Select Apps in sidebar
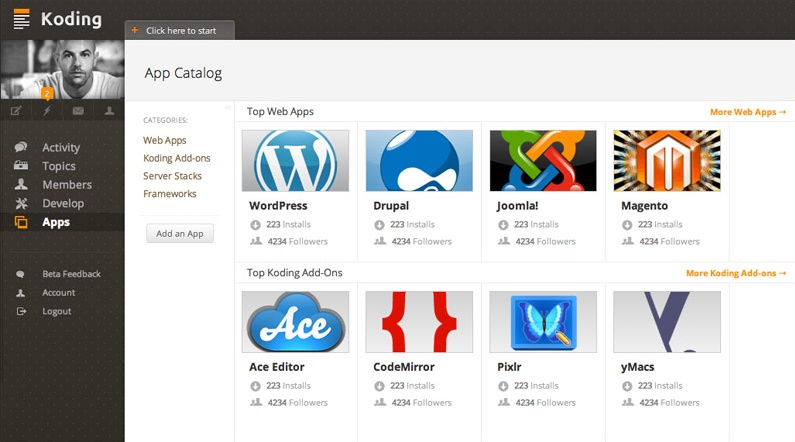The width and height of the screenshot is (795, 442). pyautogui.click(x=56, y=223)
